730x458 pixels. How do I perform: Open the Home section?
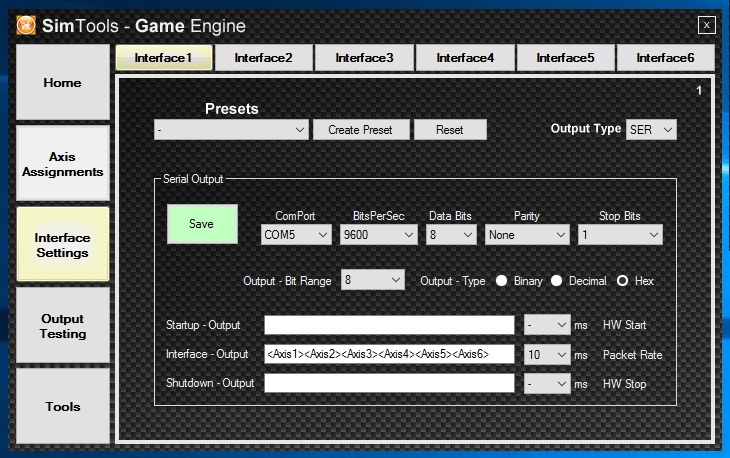point(63,82)
